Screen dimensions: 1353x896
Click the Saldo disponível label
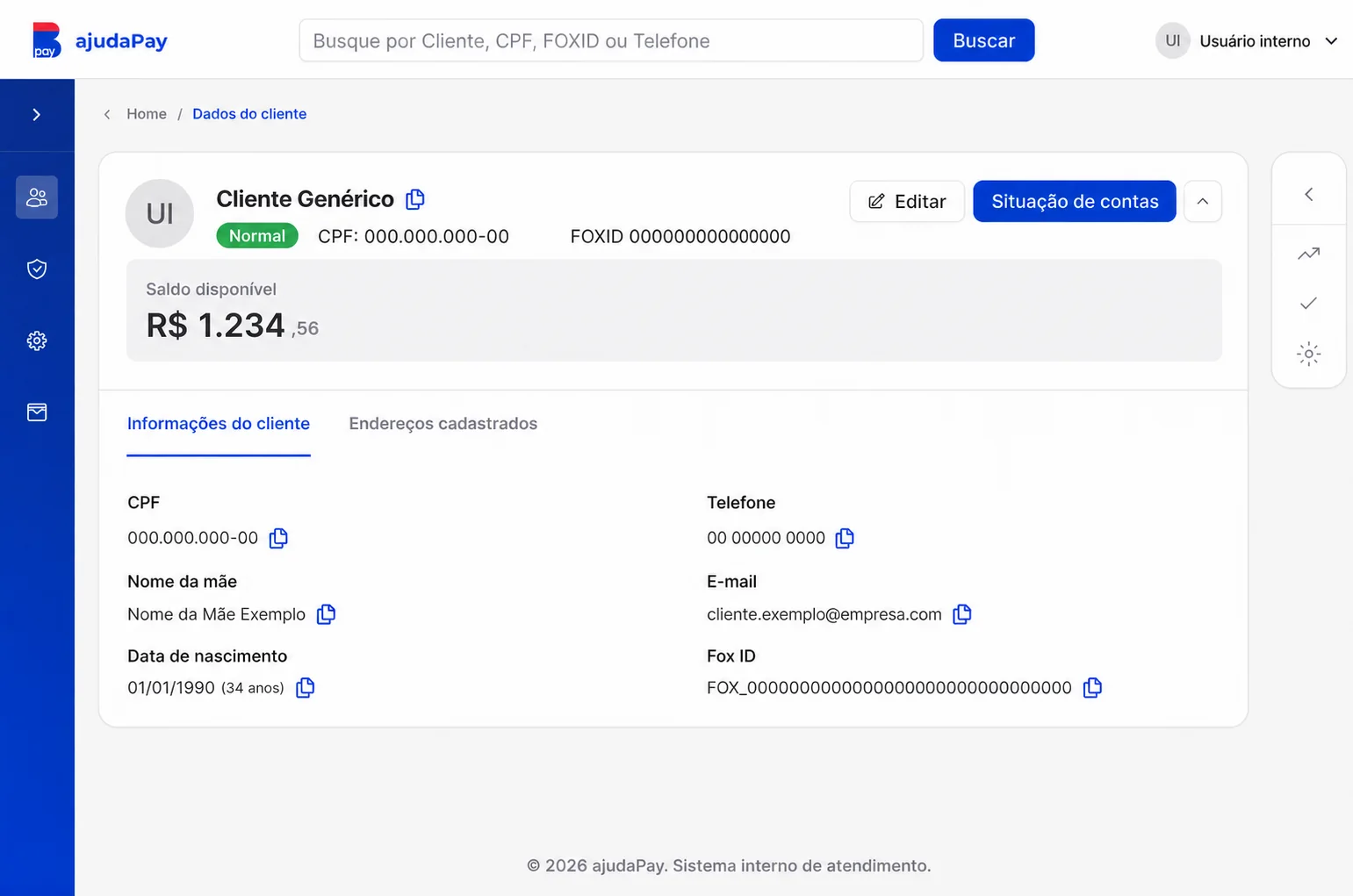click(x=211, y=290)
